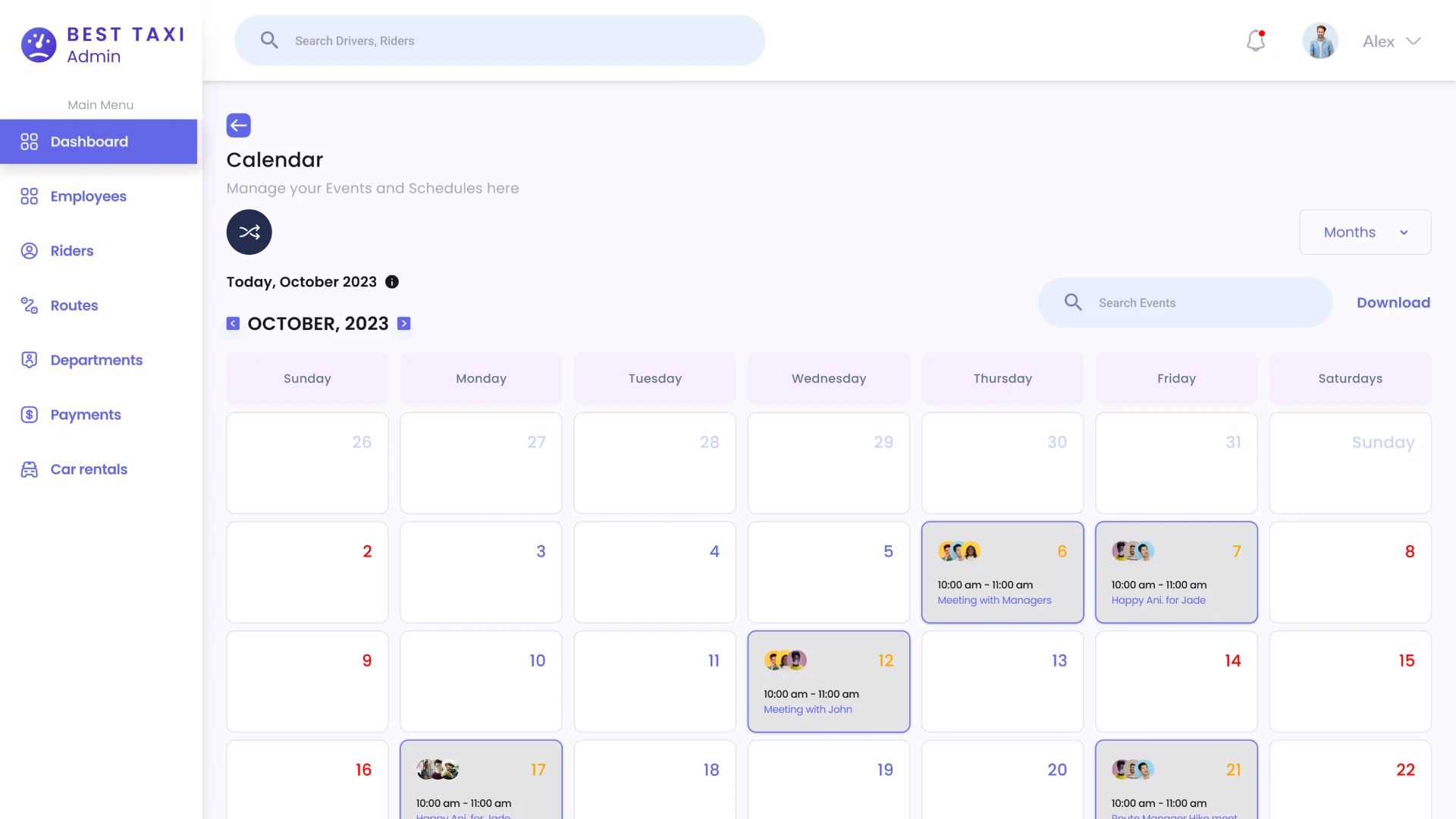
Task: Expand the Alex account menu
Action: pyautogui.click(x=1392, y=42)
